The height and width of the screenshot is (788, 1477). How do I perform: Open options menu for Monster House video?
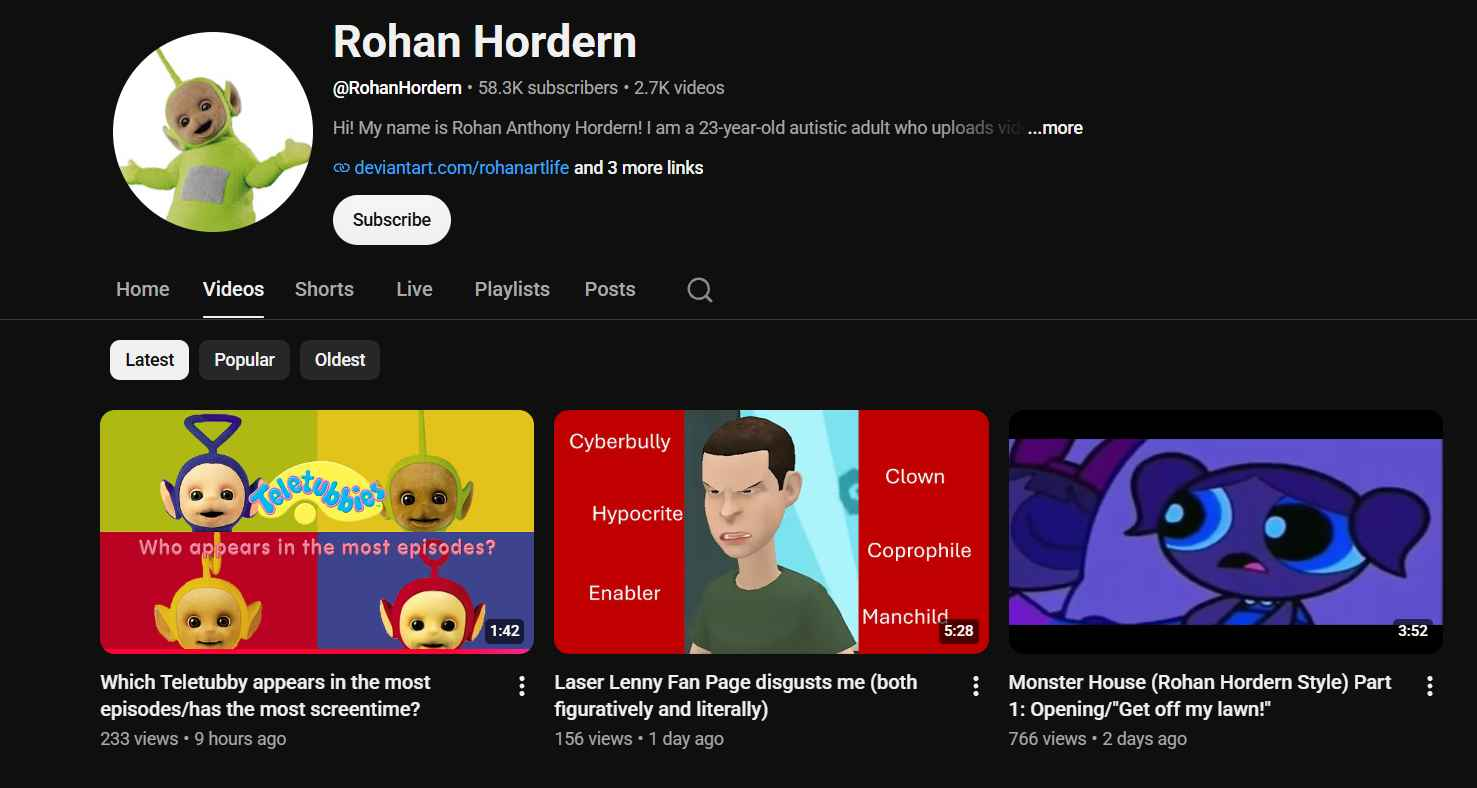1429,686
